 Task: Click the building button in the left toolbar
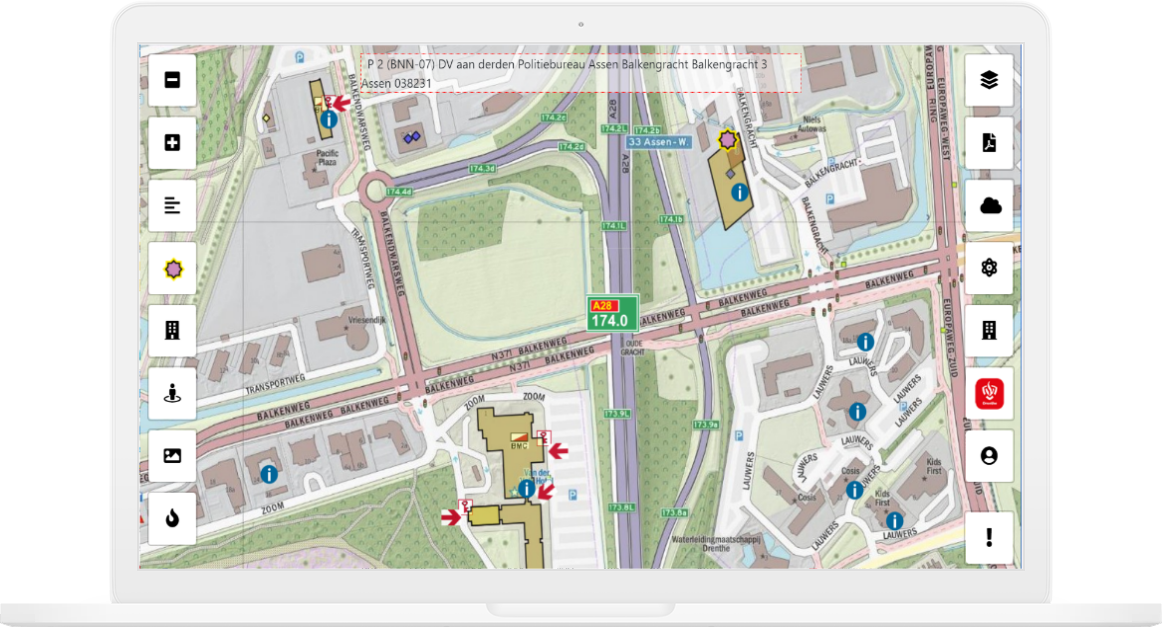pyautogui.click(x=172, y=331)
